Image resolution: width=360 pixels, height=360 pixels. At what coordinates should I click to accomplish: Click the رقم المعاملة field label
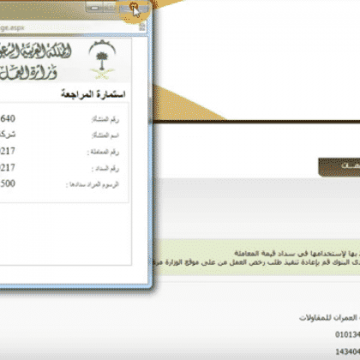click(x=103, y=152)
